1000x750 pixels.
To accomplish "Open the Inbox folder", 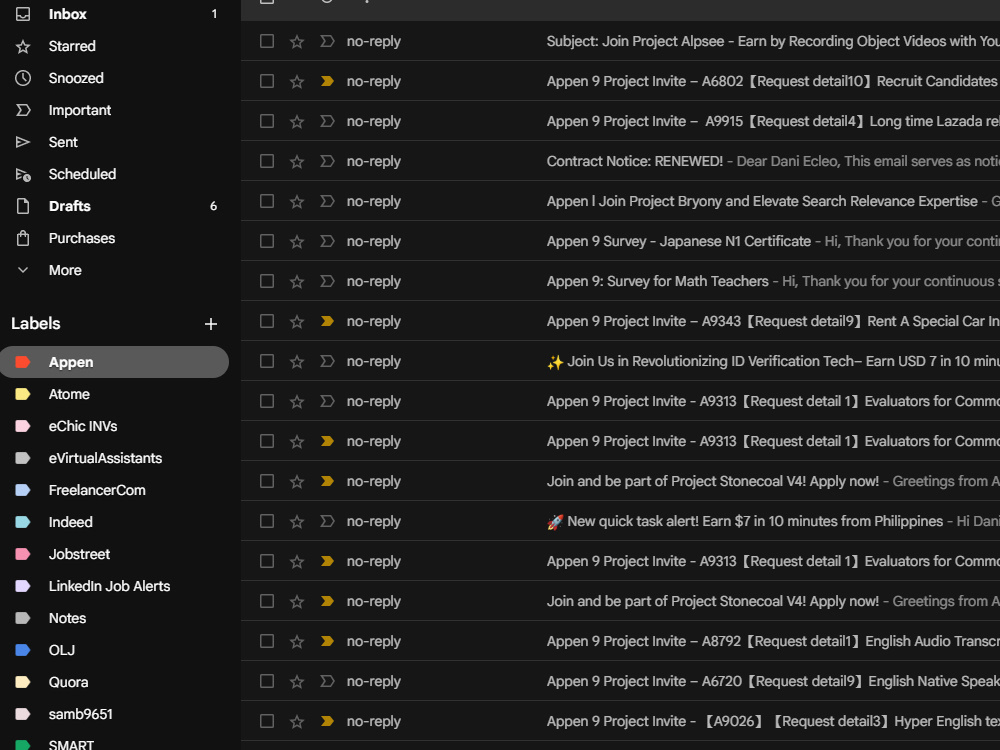I will (114, 14).
